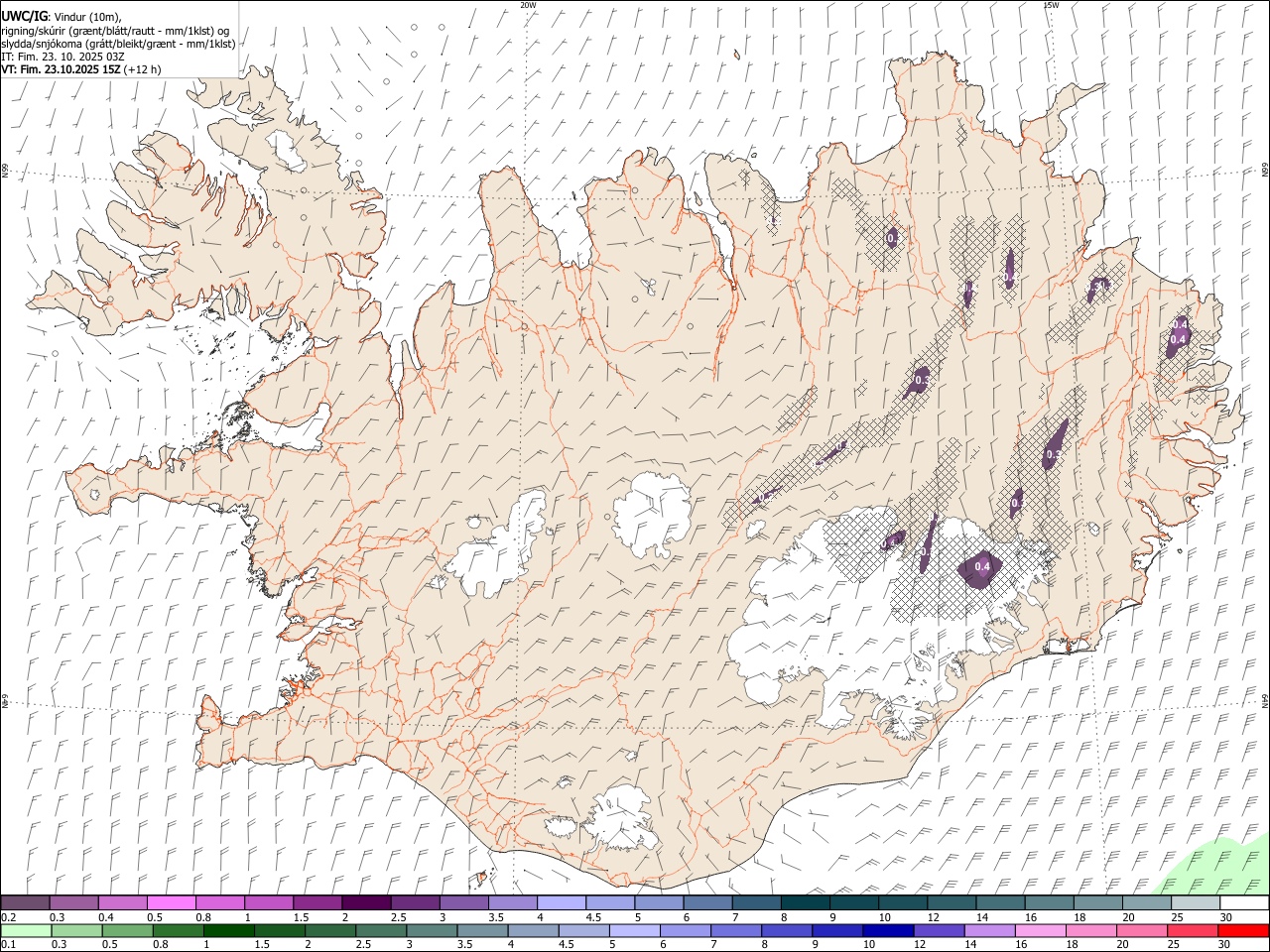1270x952 pixels.
Task: Click the 'IT: Fim. 23. 10. 2025 03Z' line
Action: pos(62,57)
